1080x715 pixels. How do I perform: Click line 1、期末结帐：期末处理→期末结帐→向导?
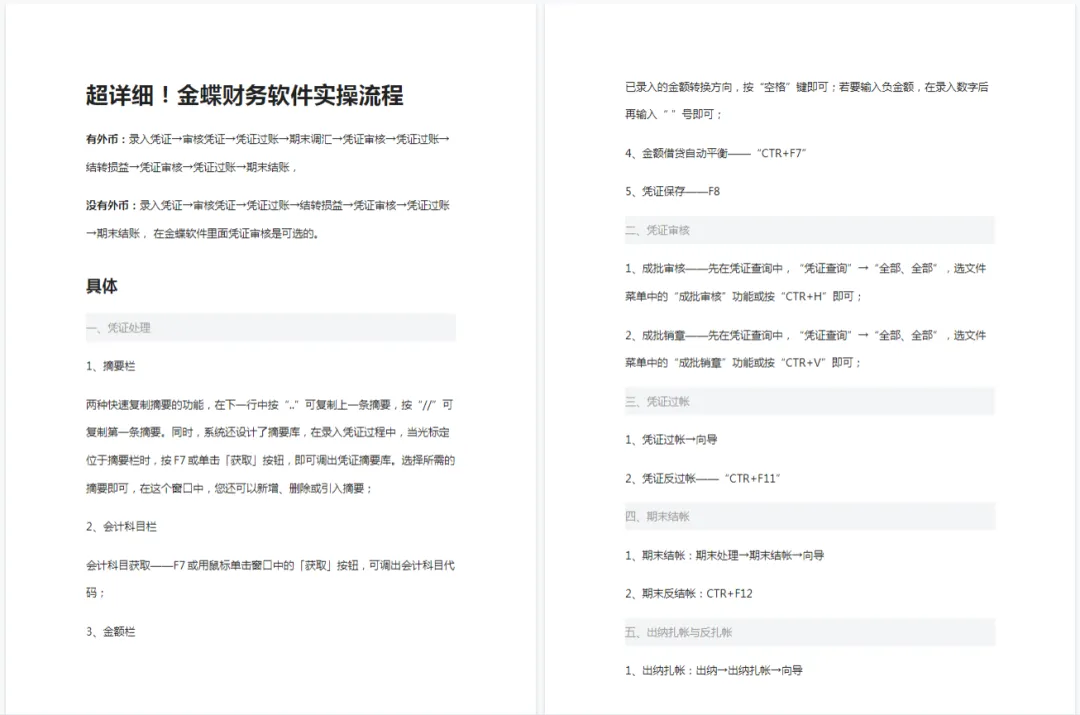click(725, 555)
